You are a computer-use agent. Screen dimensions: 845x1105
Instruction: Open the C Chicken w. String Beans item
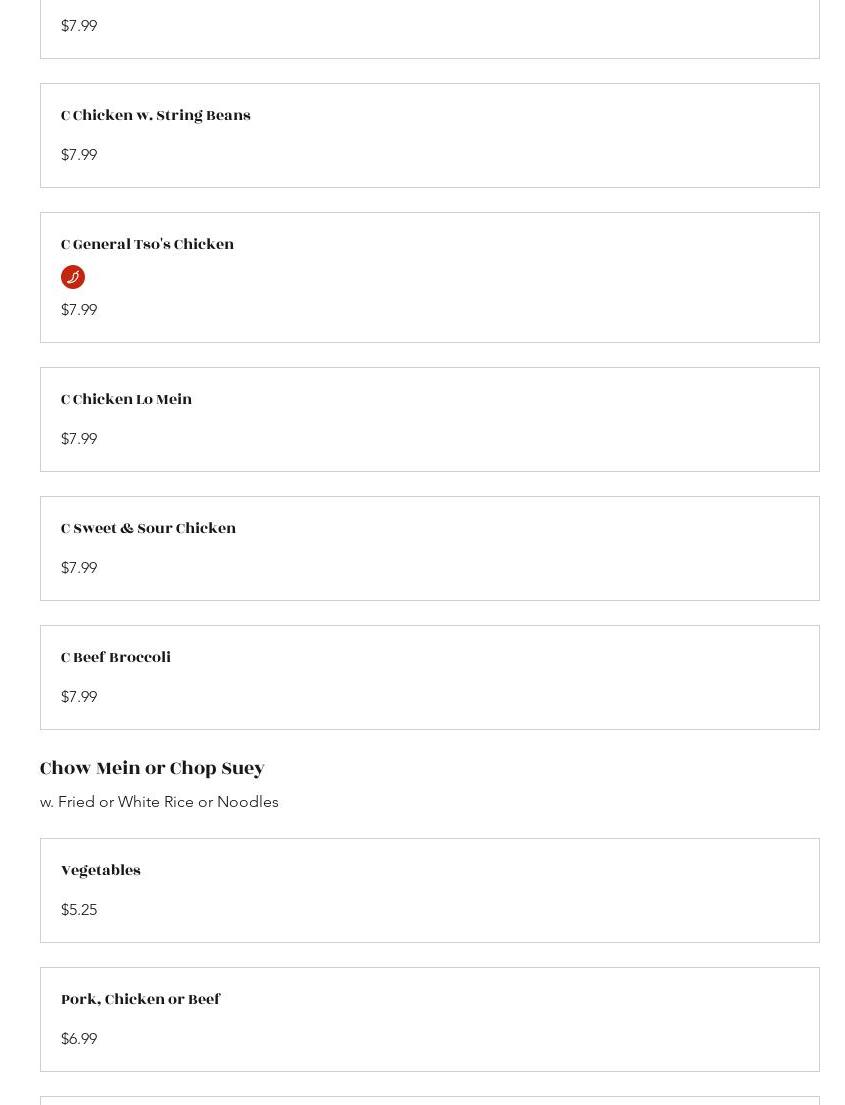[156, 116]
